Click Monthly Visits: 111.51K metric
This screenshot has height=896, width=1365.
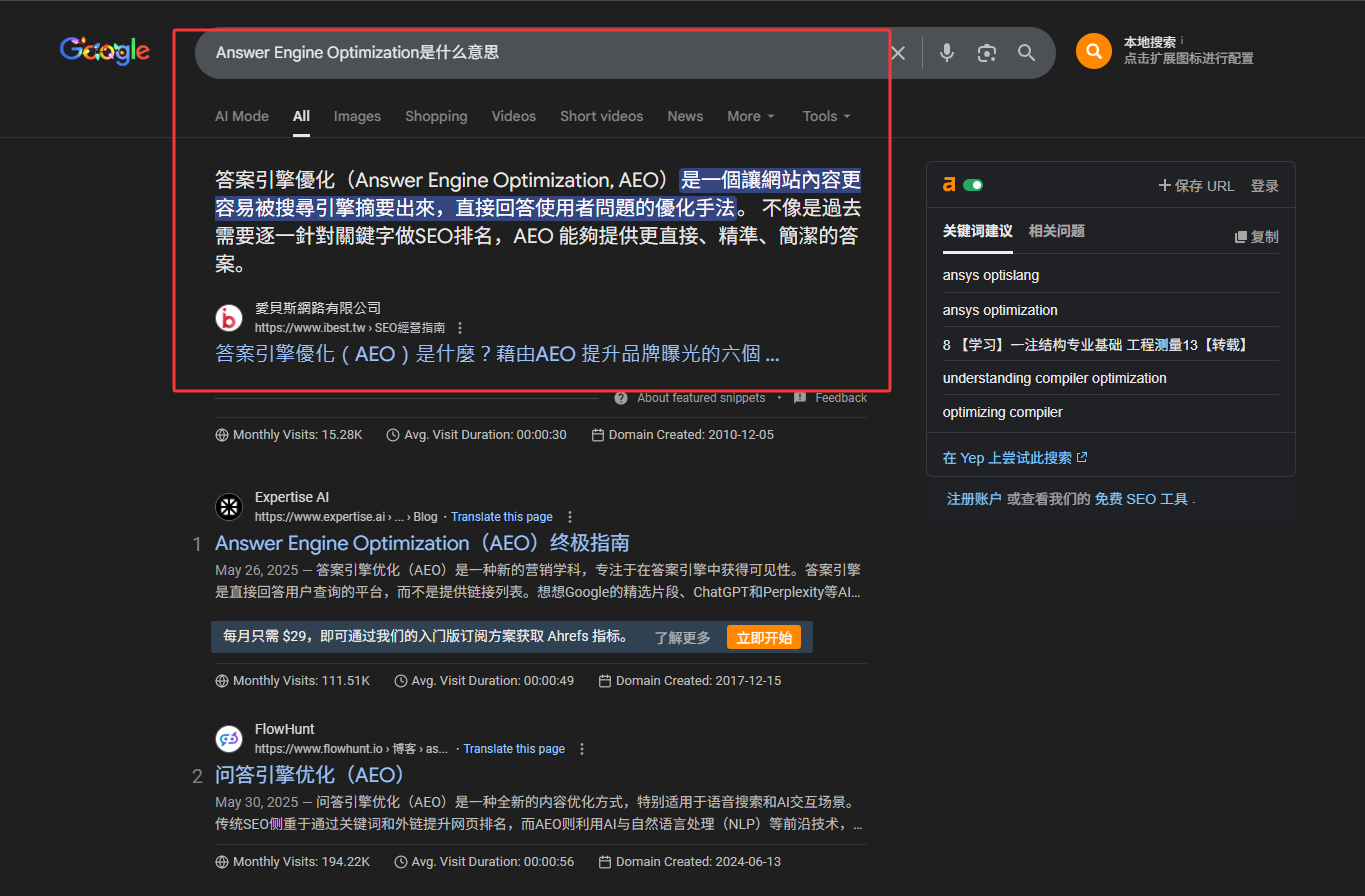293,680
